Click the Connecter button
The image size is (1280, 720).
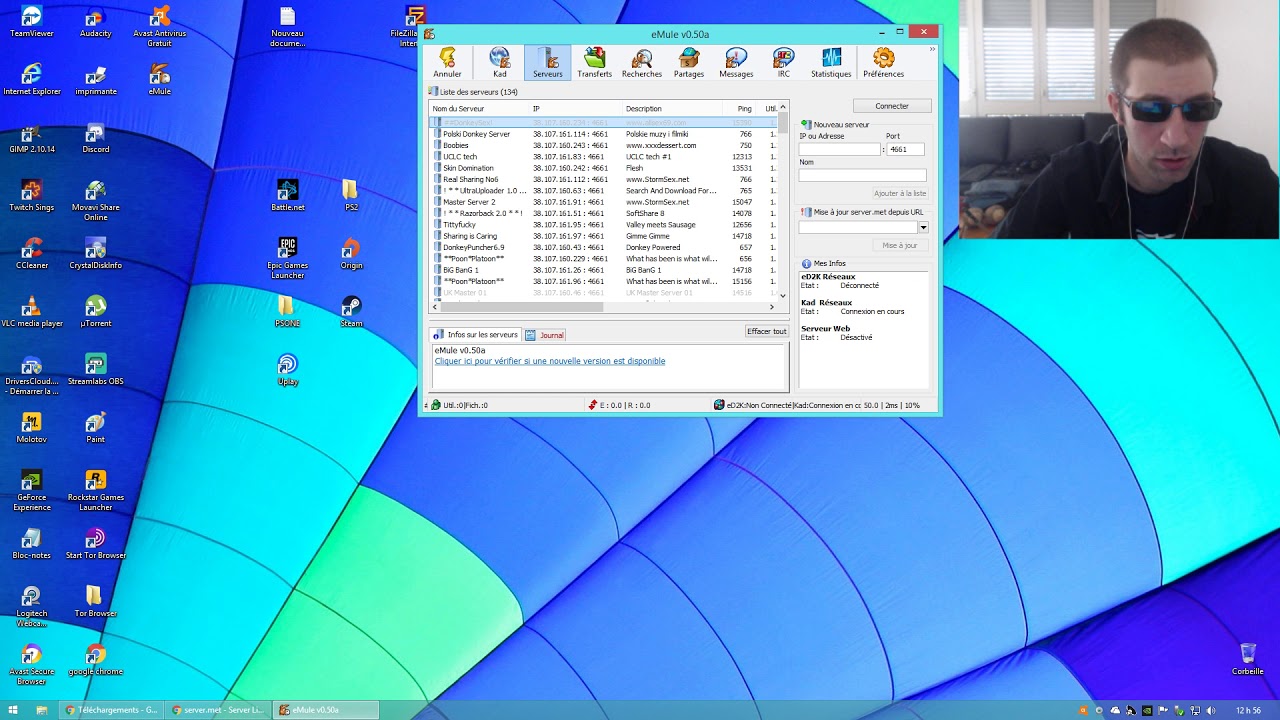pos(892,106)
